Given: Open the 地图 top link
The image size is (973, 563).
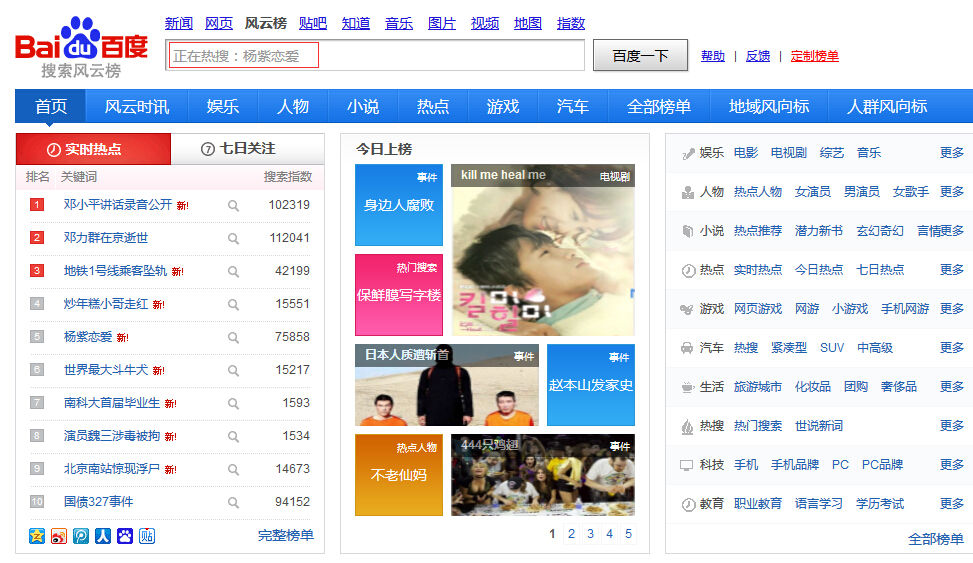Looking at the screenshot, I should click(528, 24).
